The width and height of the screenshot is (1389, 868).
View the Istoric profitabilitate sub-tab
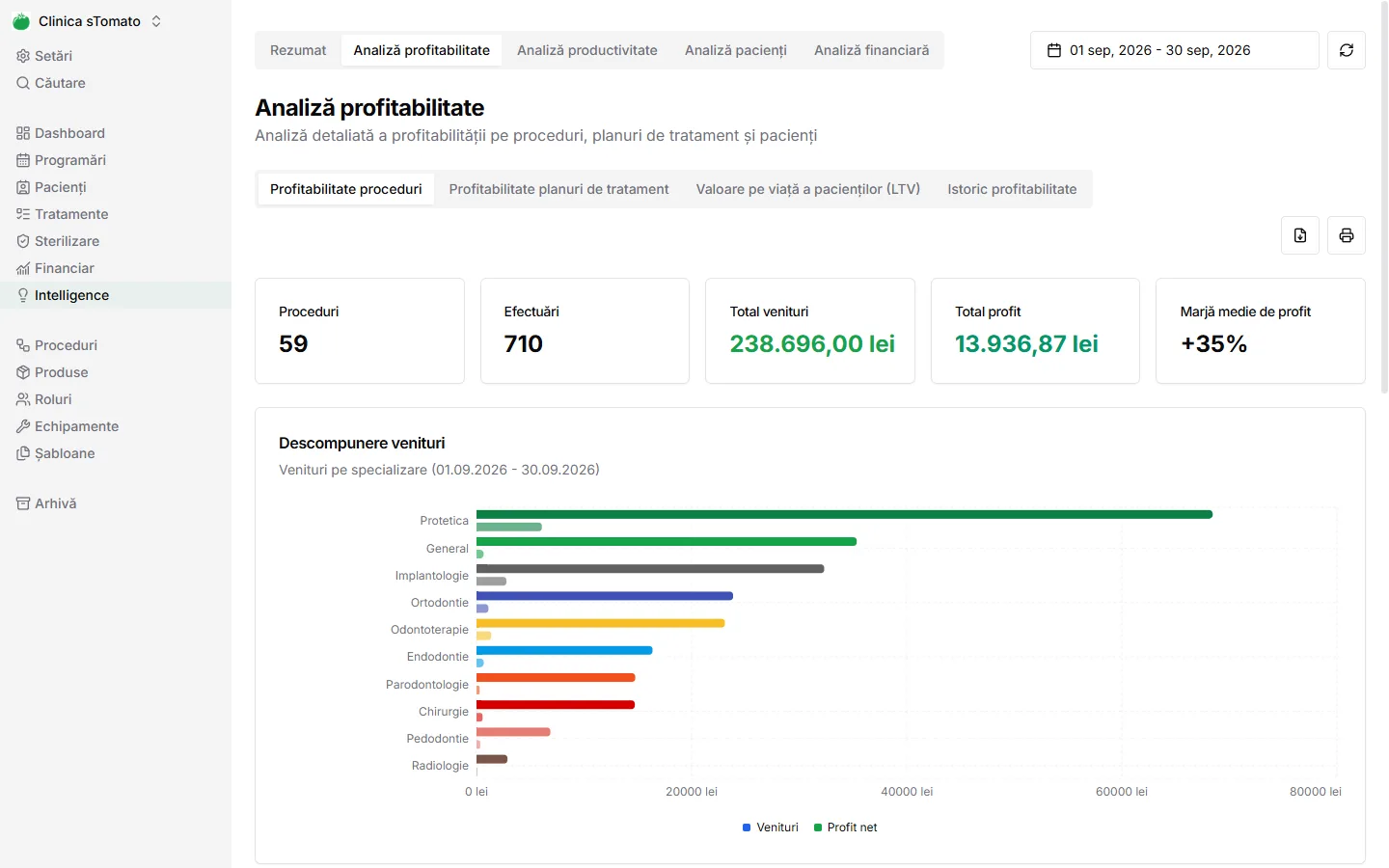(x=1012, y=189)
